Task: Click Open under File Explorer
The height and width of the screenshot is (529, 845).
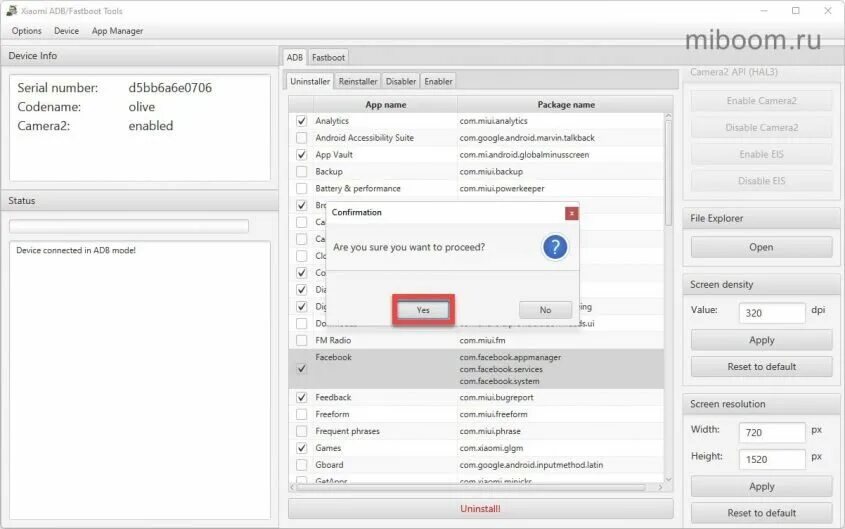Action: point(761,247)
